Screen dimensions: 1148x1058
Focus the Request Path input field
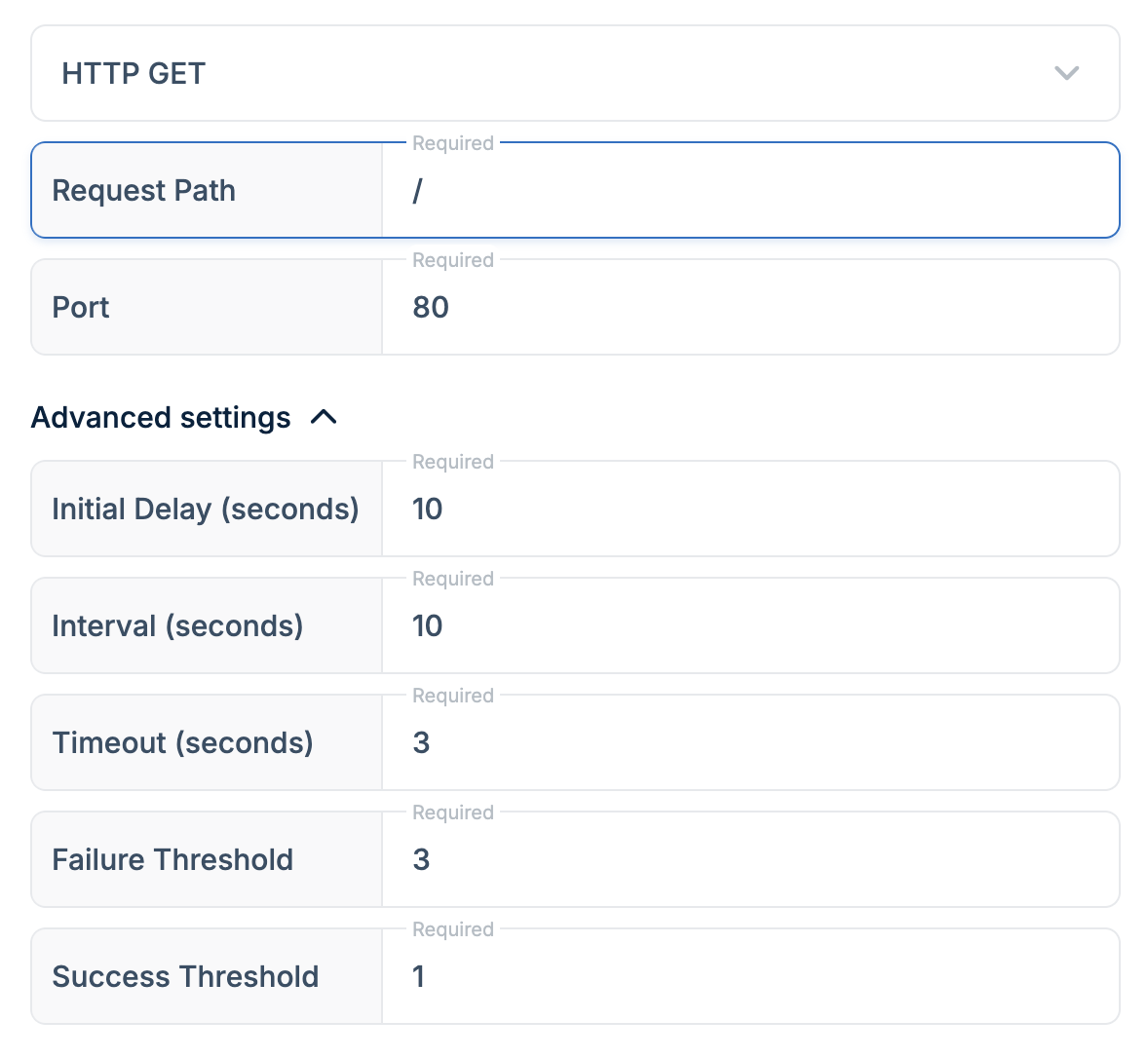[750, 191]
